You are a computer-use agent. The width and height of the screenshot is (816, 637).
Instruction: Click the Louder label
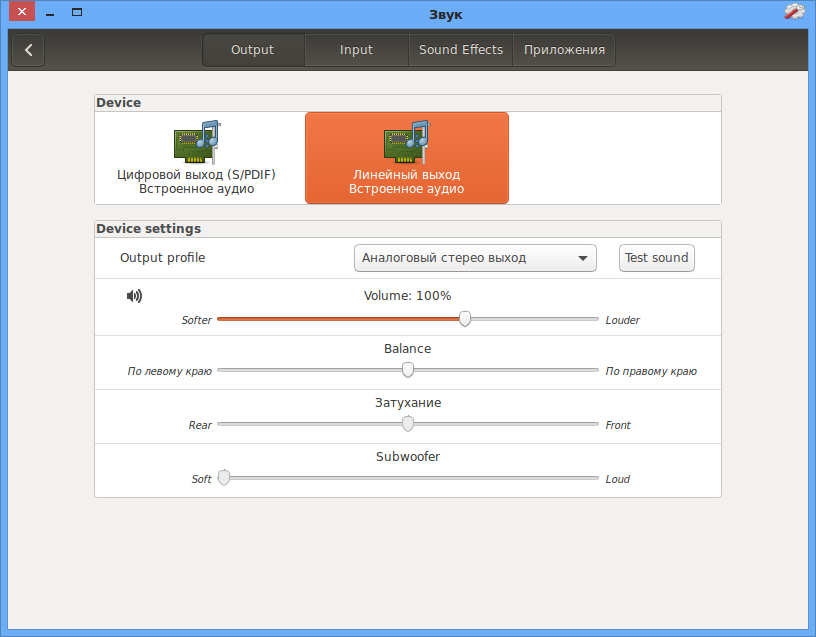tap(622, 320)
